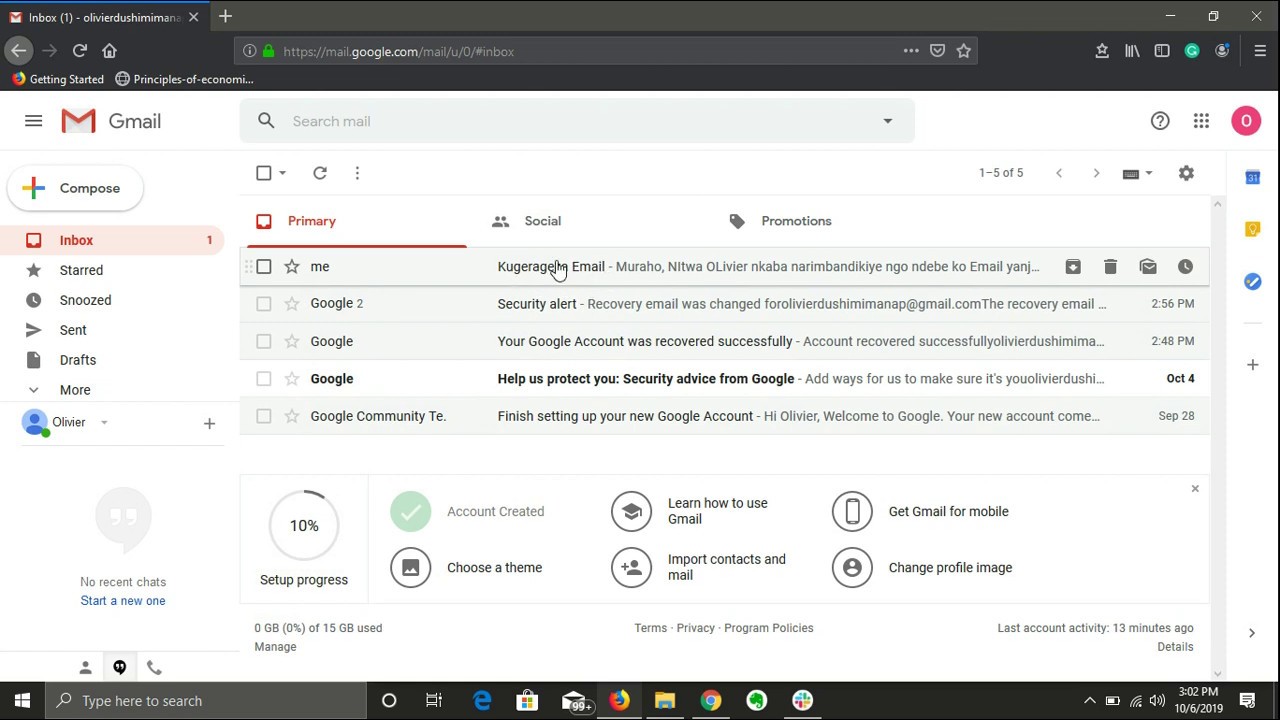Open Gmail settings gear
Screen dimensions: 1280x720
pos(1186,173)
